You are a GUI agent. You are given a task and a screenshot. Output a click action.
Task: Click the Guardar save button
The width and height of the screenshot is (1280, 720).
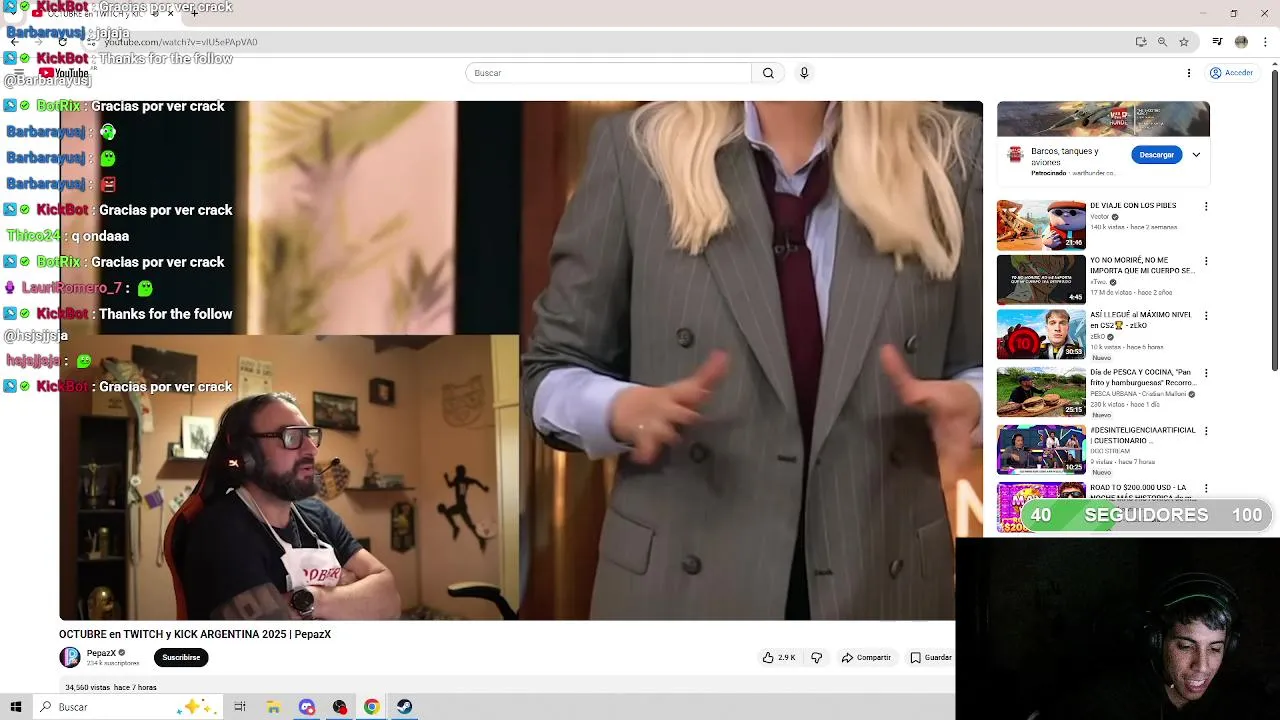[931, 657]
